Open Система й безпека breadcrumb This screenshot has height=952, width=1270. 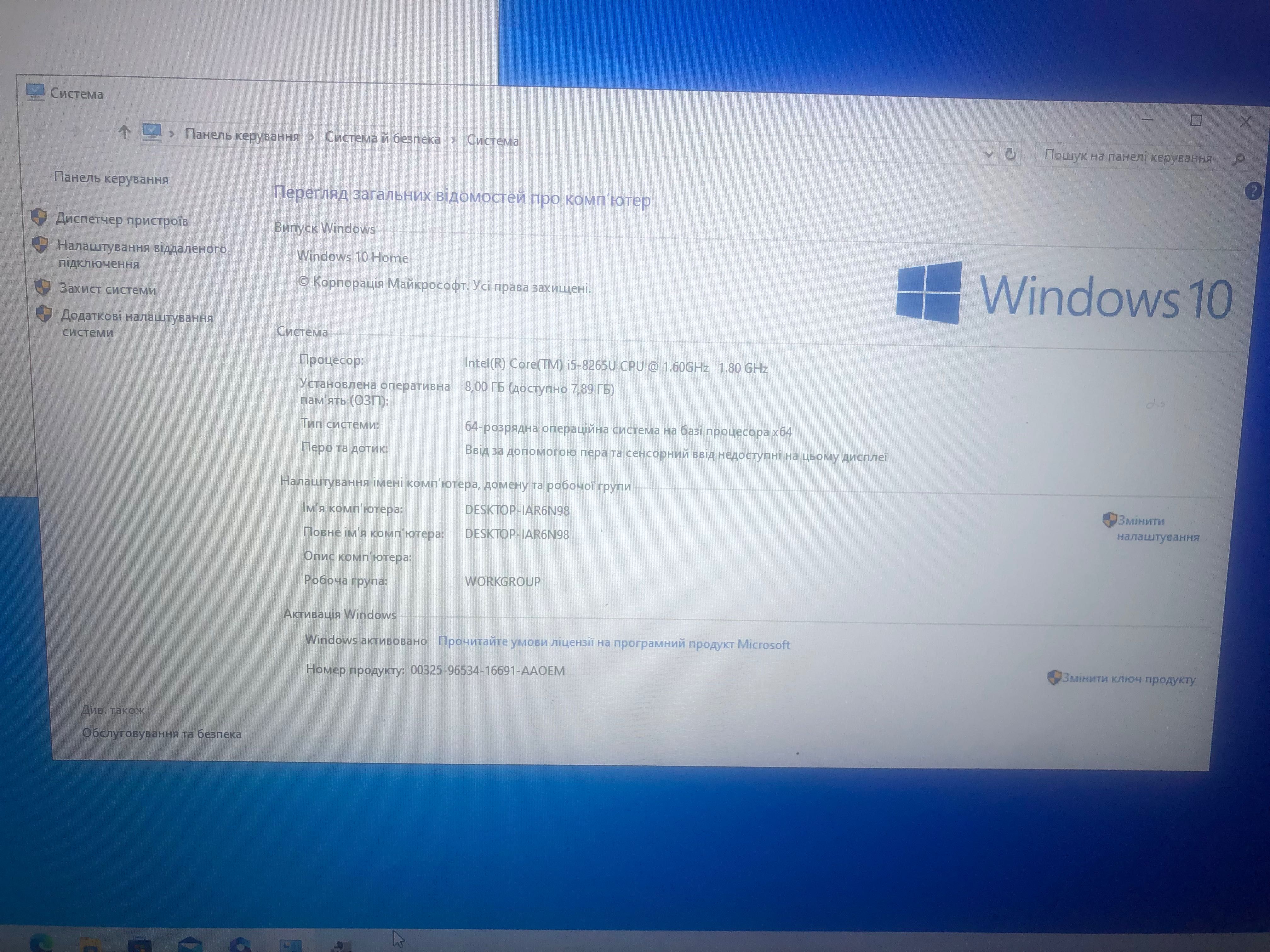point(382,138)
